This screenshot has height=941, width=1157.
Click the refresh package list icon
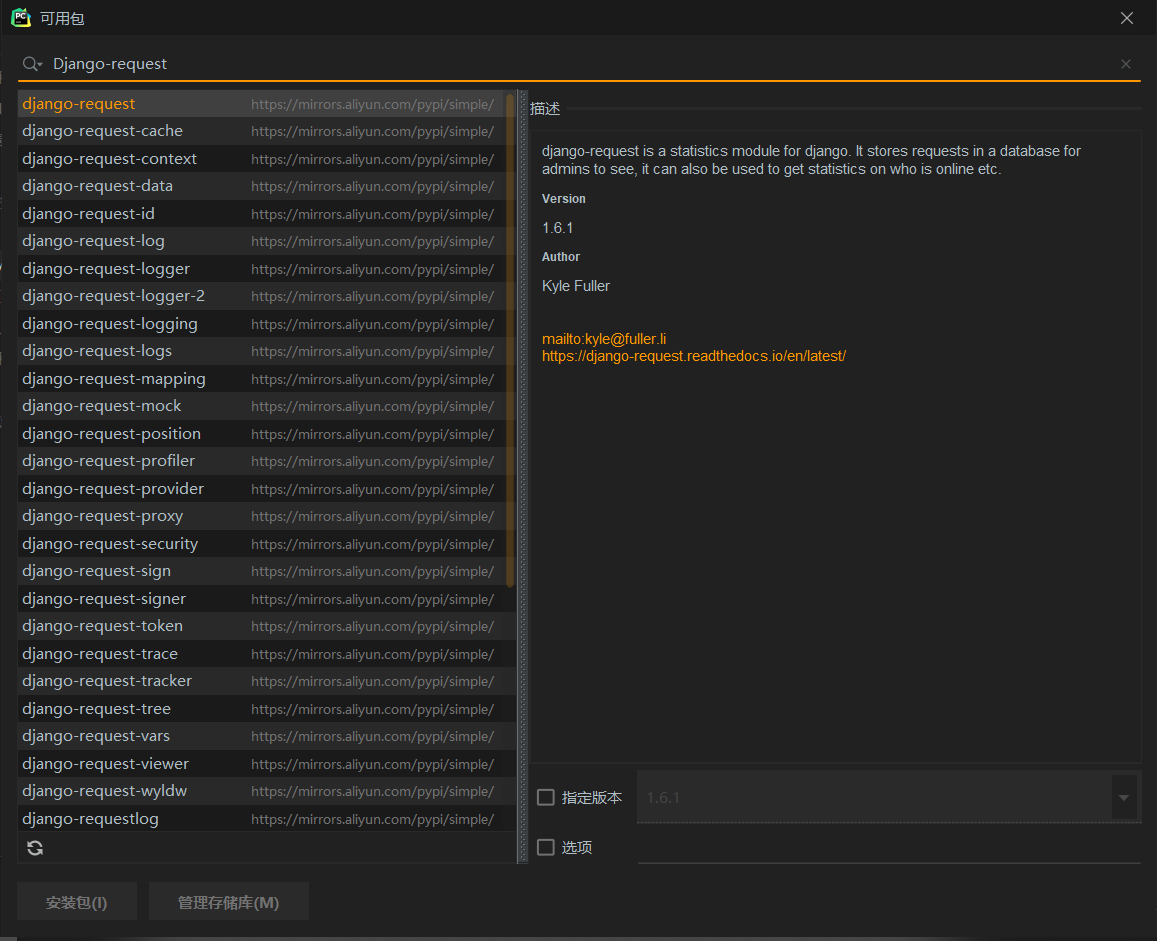(35, 848)
